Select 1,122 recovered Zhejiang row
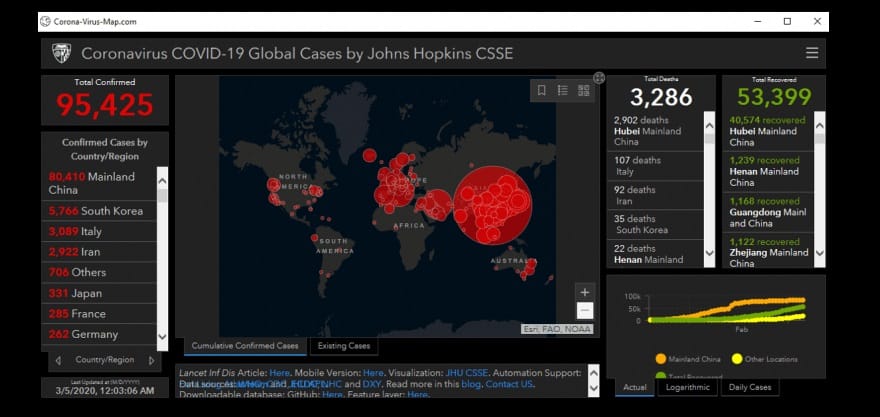The height and width of the screenshot is (417, 880). 768,250
